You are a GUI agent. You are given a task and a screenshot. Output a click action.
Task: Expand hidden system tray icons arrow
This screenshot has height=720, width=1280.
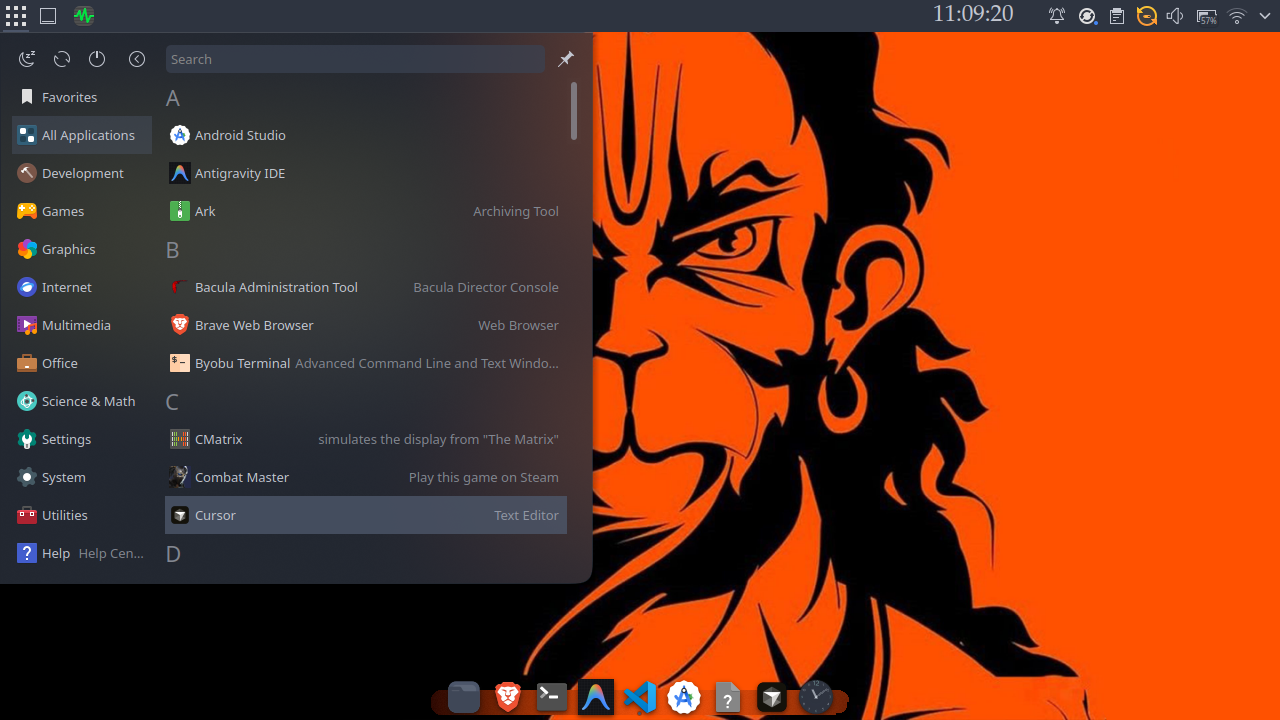tap(1264, 16)
